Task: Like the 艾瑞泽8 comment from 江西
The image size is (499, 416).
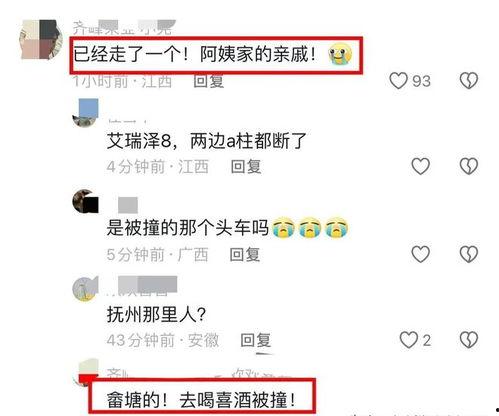Action: 421,166
